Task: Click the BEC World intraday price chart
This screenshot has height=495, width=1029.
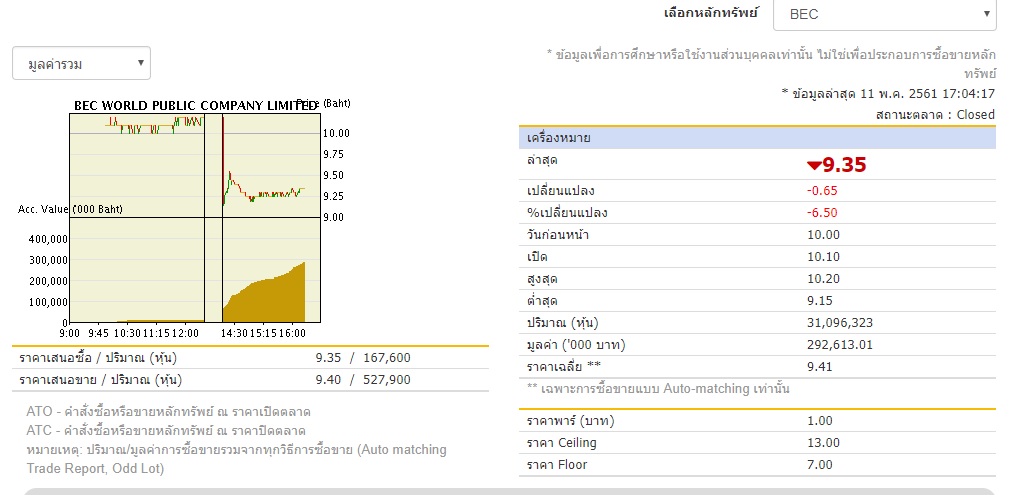Action: click(x=195, y=165)
